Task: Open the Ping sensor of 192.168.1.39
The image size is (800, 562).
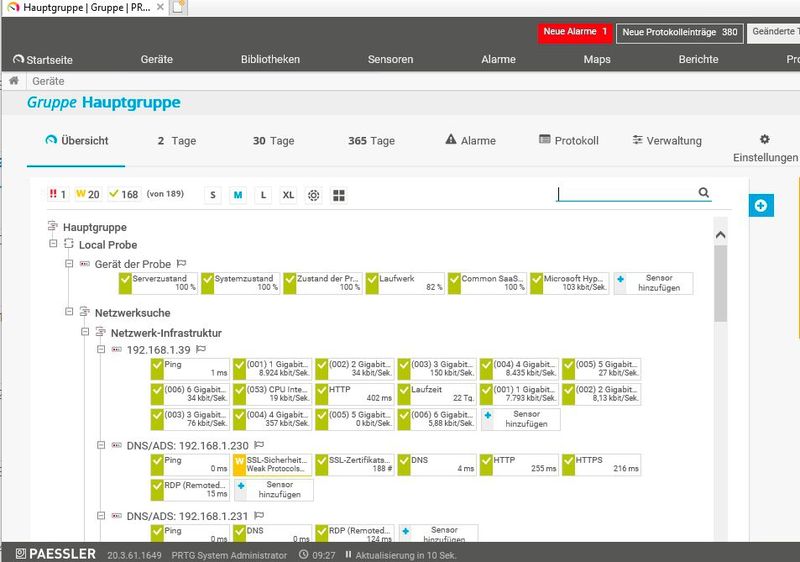Action: tap(190, 369)
